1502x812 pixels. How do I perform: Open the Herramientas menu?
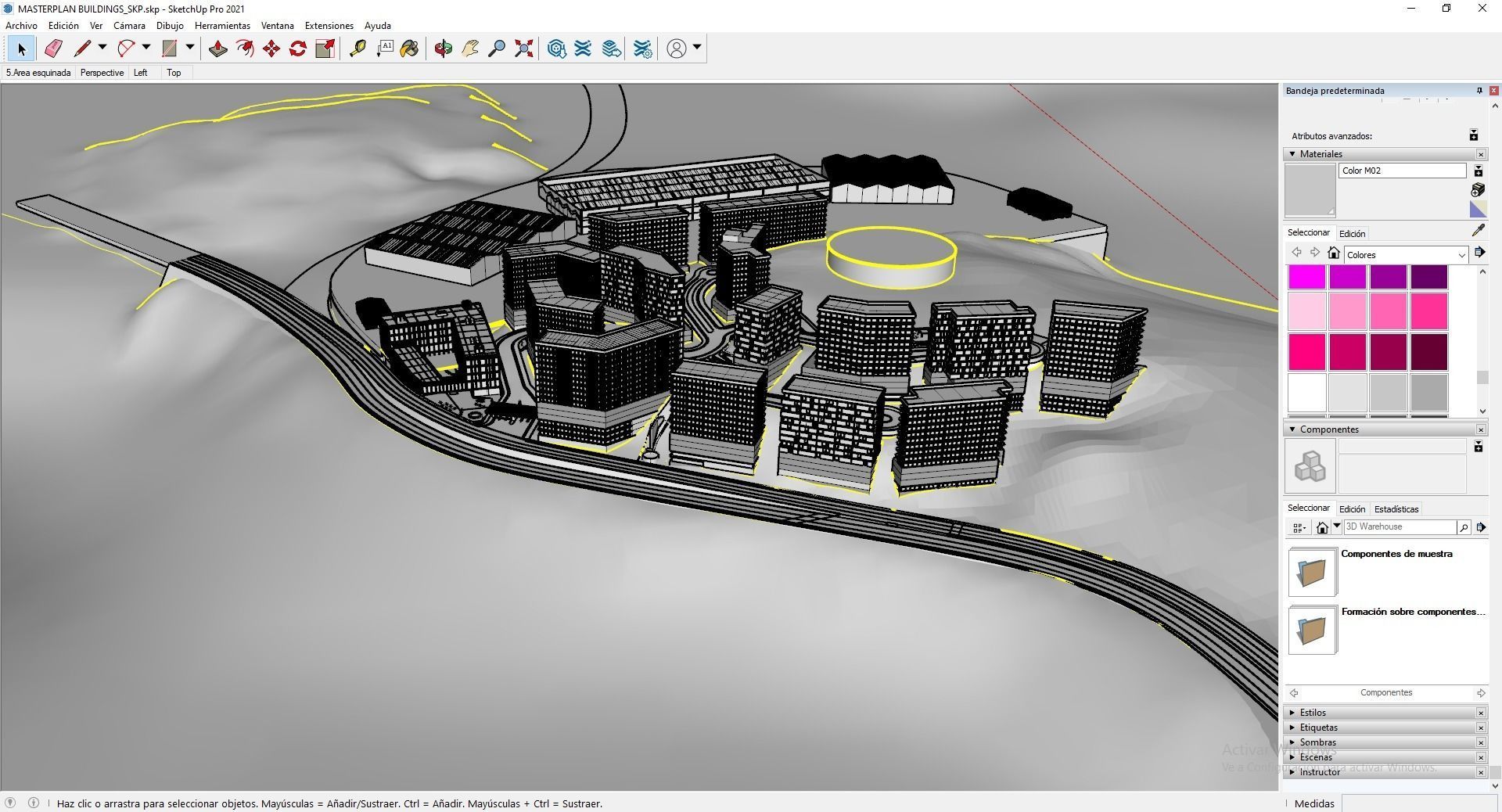click(222, 26)
